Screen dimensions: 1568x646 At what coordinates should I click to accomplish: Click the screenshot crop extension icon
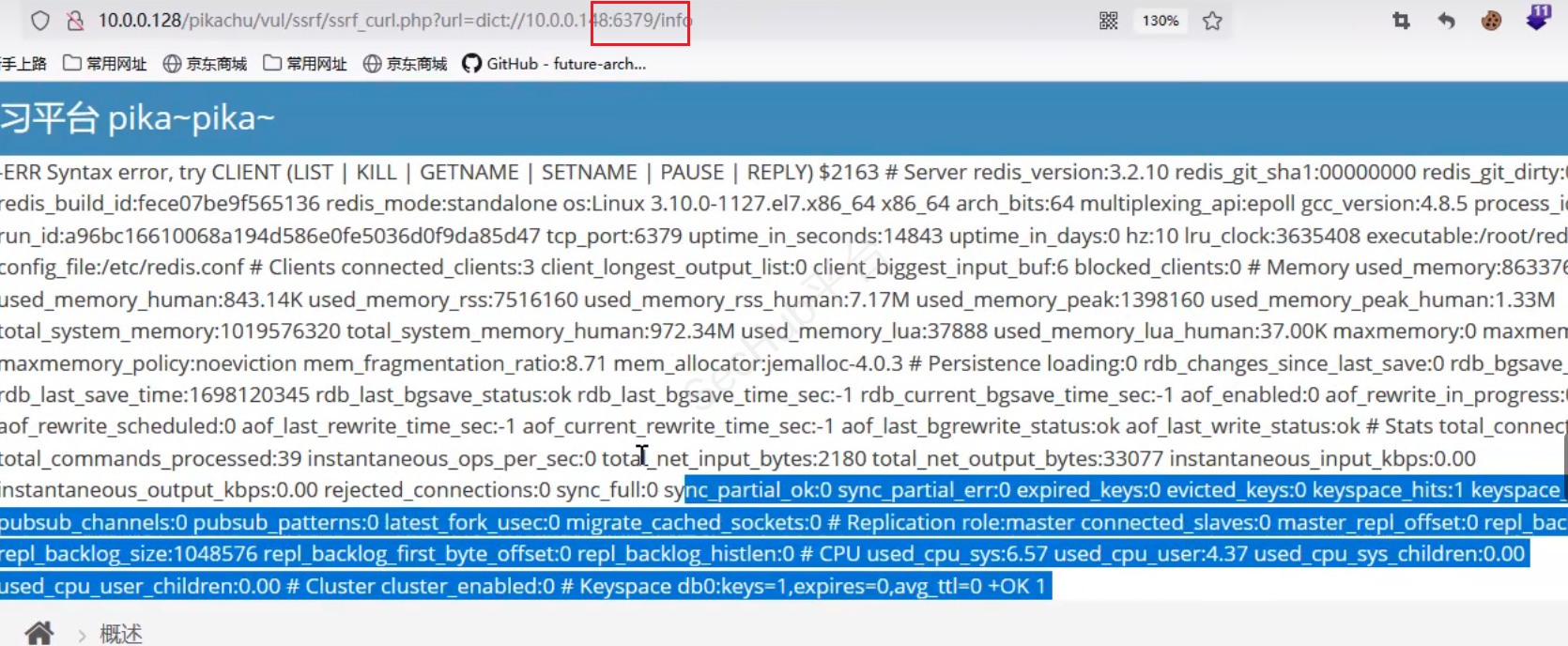(x=1401, y=21)
